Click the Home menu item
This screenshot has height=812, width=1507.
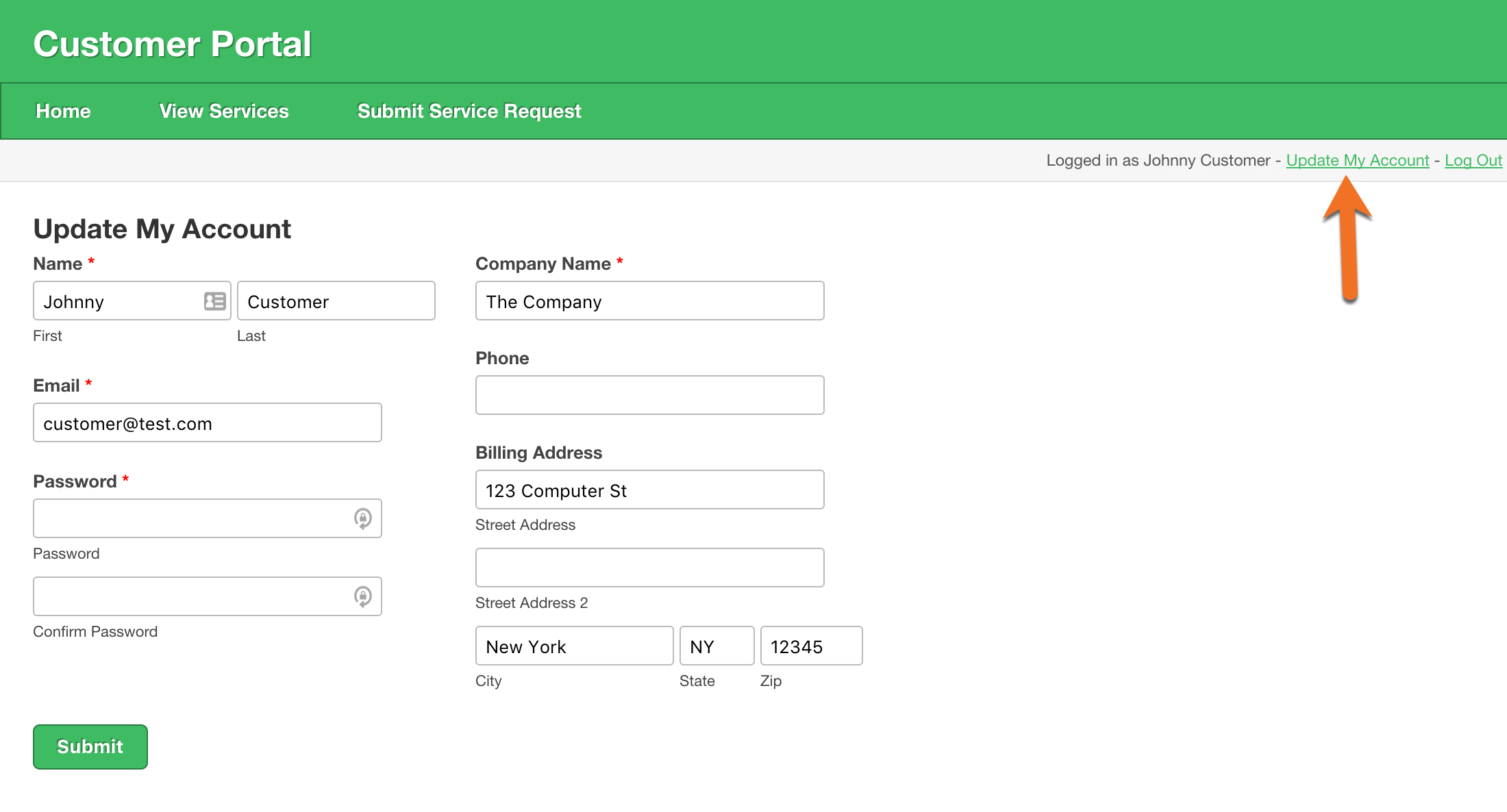(x=63, y=110)
